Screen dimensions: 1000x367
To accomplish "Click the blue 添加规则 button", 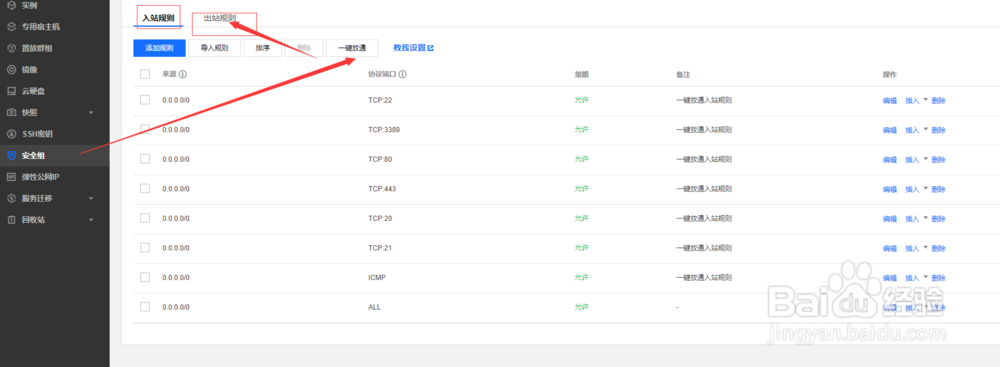I will [159, 48].
